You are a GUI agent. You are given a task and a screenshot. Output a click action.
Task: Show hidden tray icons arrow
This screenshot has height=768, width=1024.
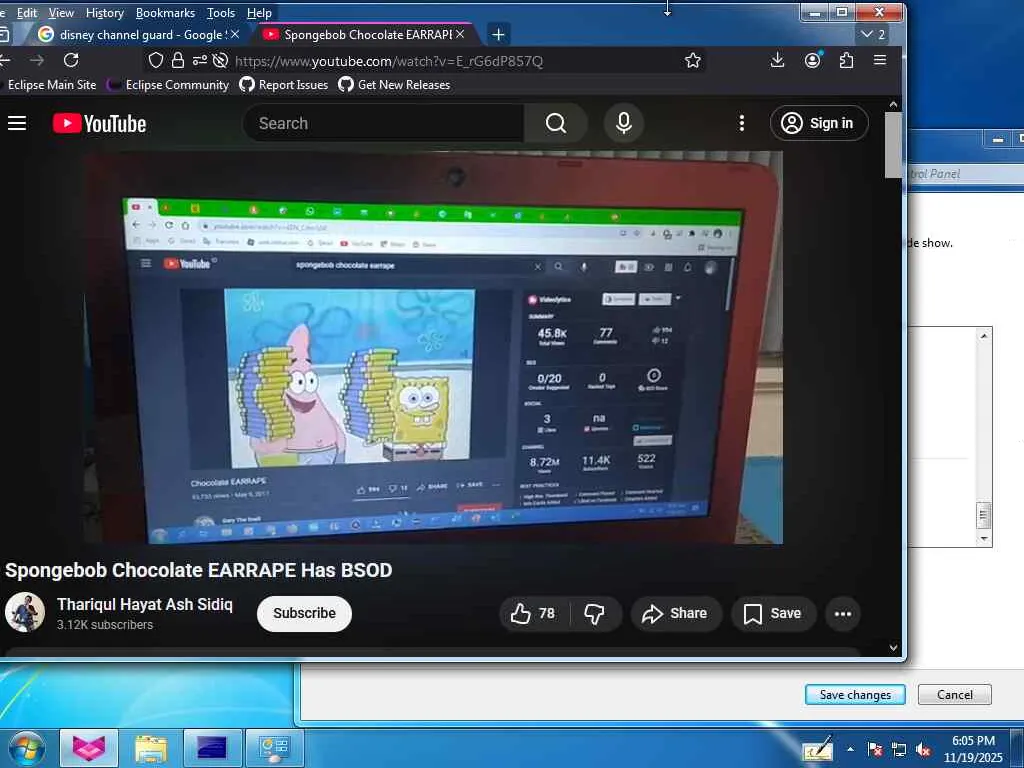[x=850, y=750]
